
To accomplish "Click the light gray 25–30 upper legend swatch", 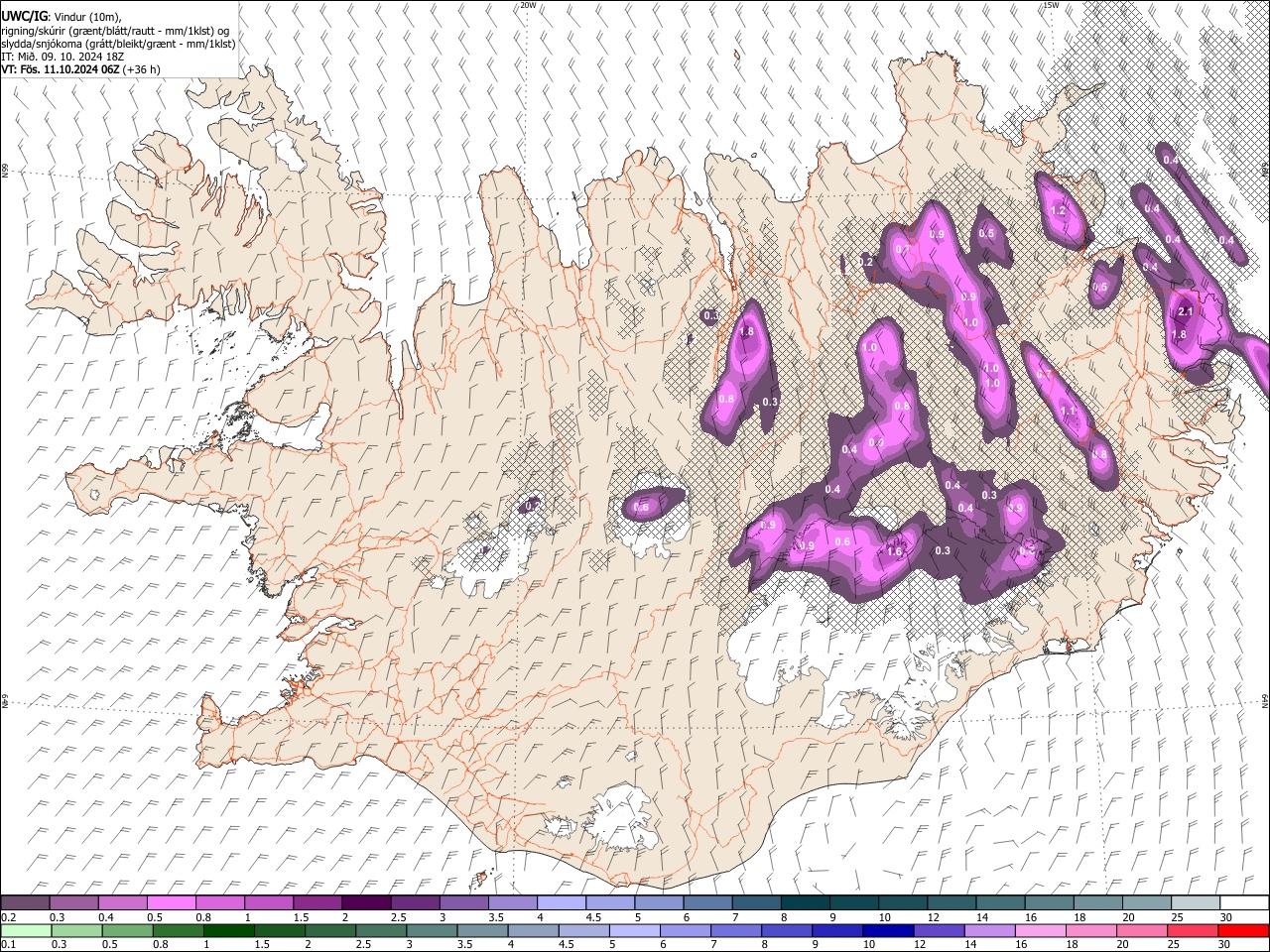I will 1196,902.
